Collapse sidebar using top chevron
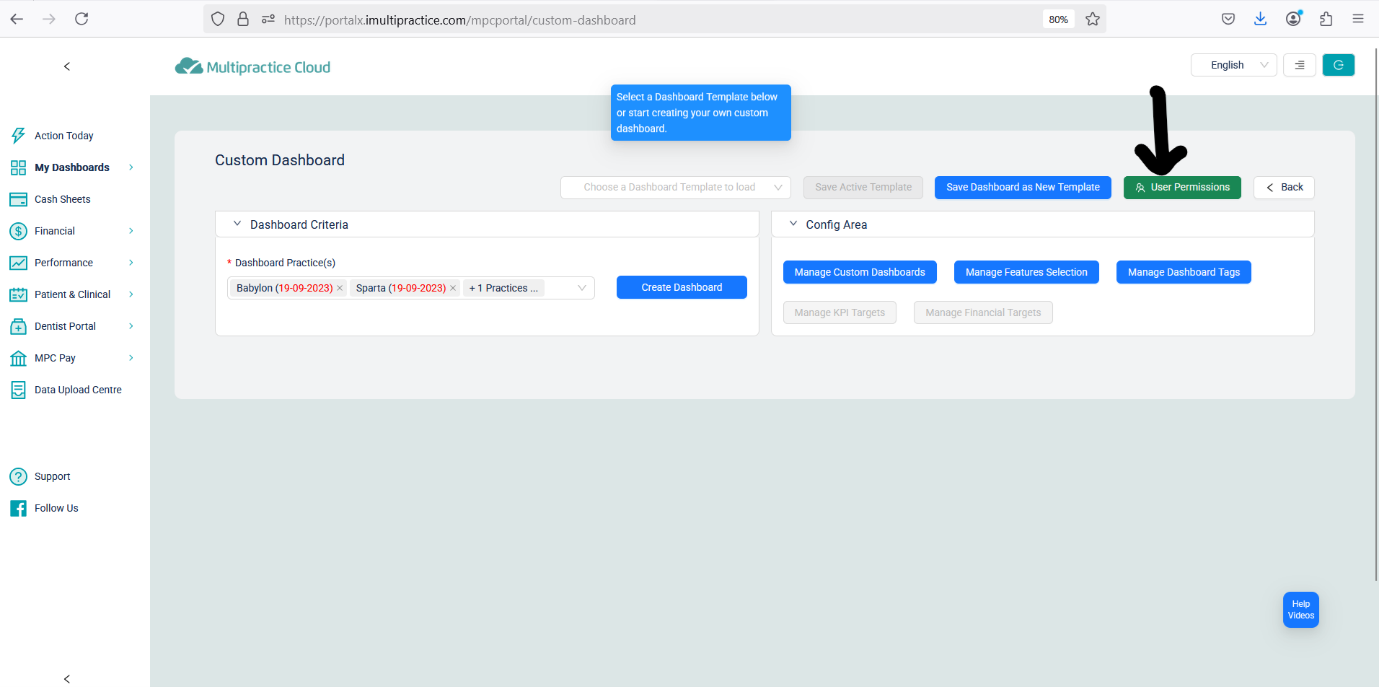Viewport: 1379px width, 687px height. tap(67, 66)
